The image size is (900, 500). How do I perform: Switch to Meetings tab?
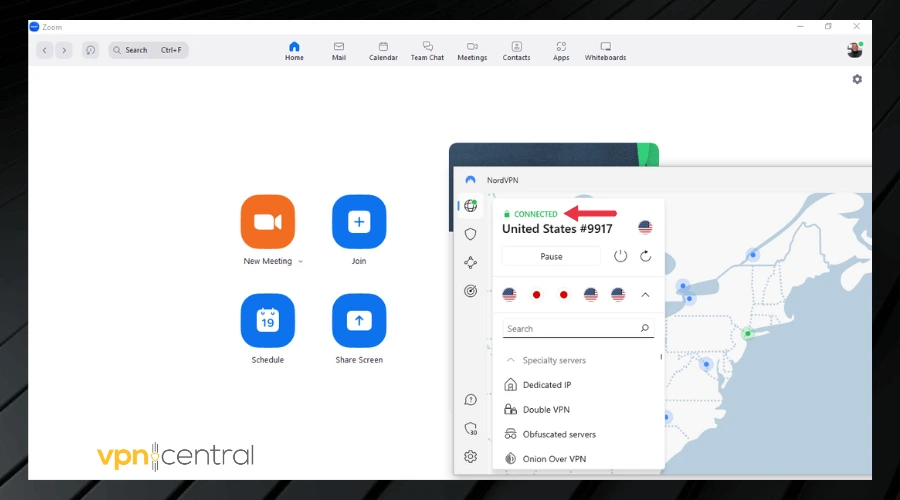tap(472, 51)
